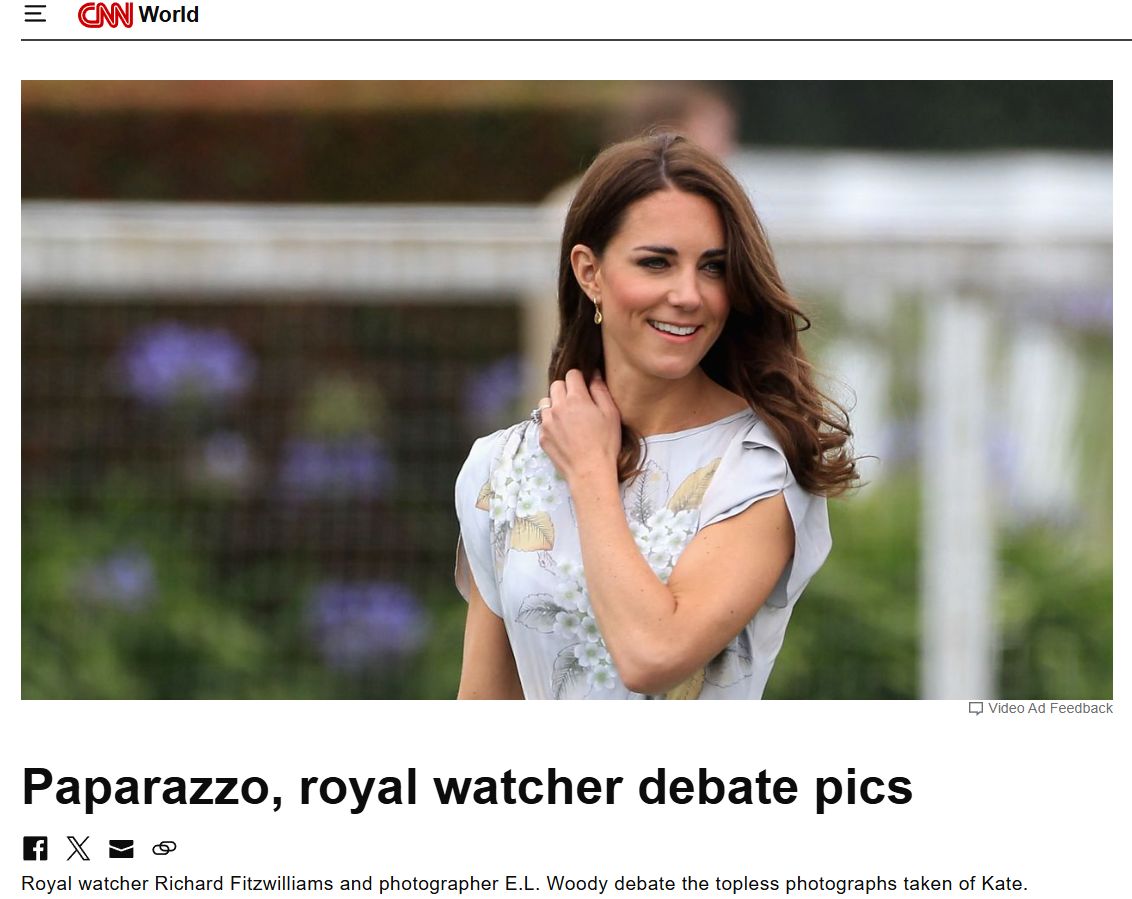Play the main video thumbnail
1132x899 pixels.
(567, 390)
